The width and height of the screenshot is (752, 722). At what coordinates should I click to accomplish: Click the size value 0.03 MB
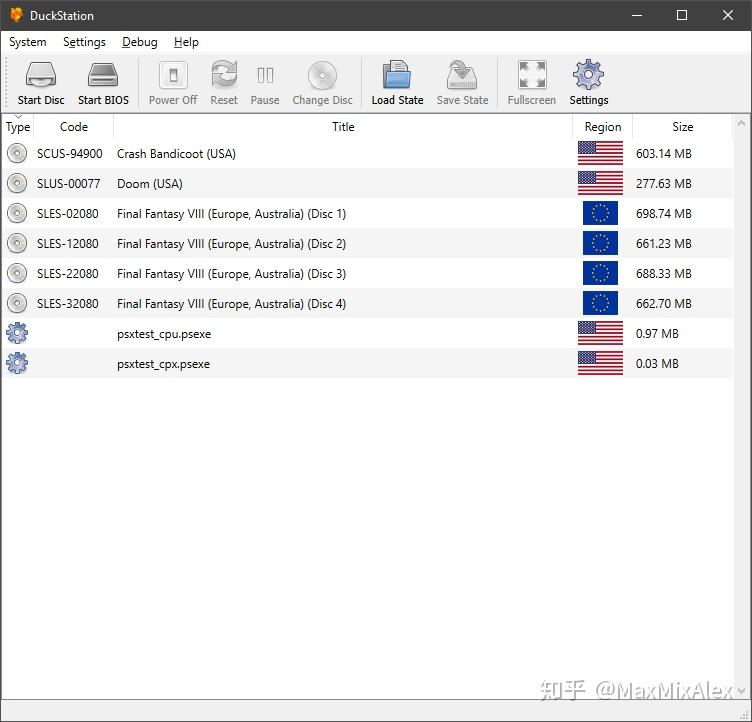coord(657,364)
